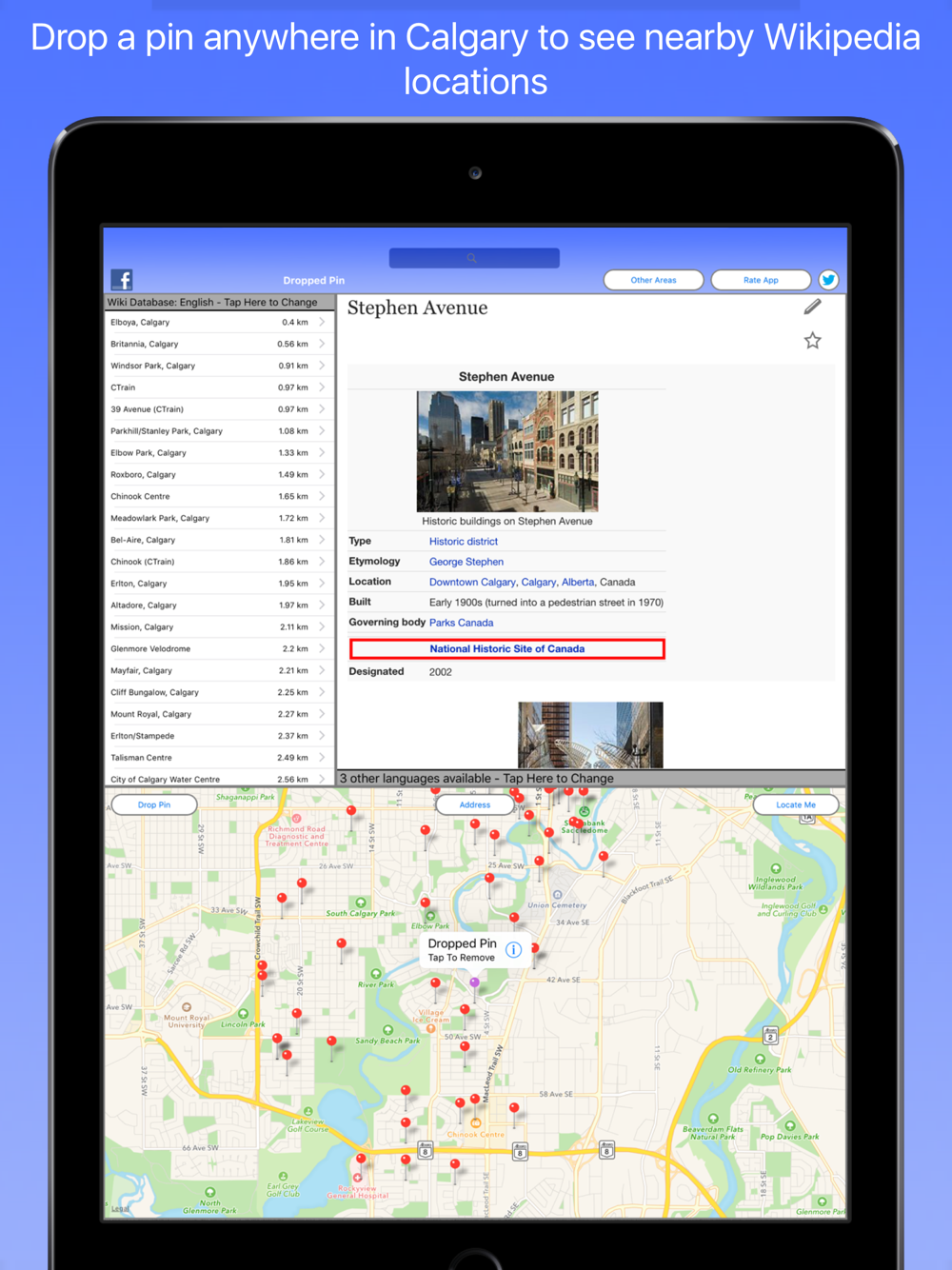Tap the Rockyview General Hospital map marker
This screenshot has height=1270, width=952.
click(359, 1178)
